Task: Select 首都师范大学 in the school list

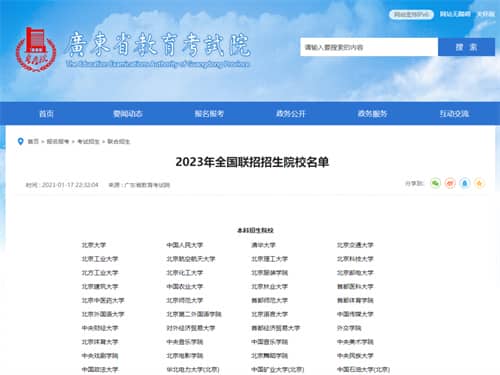Action: [270, 300]
